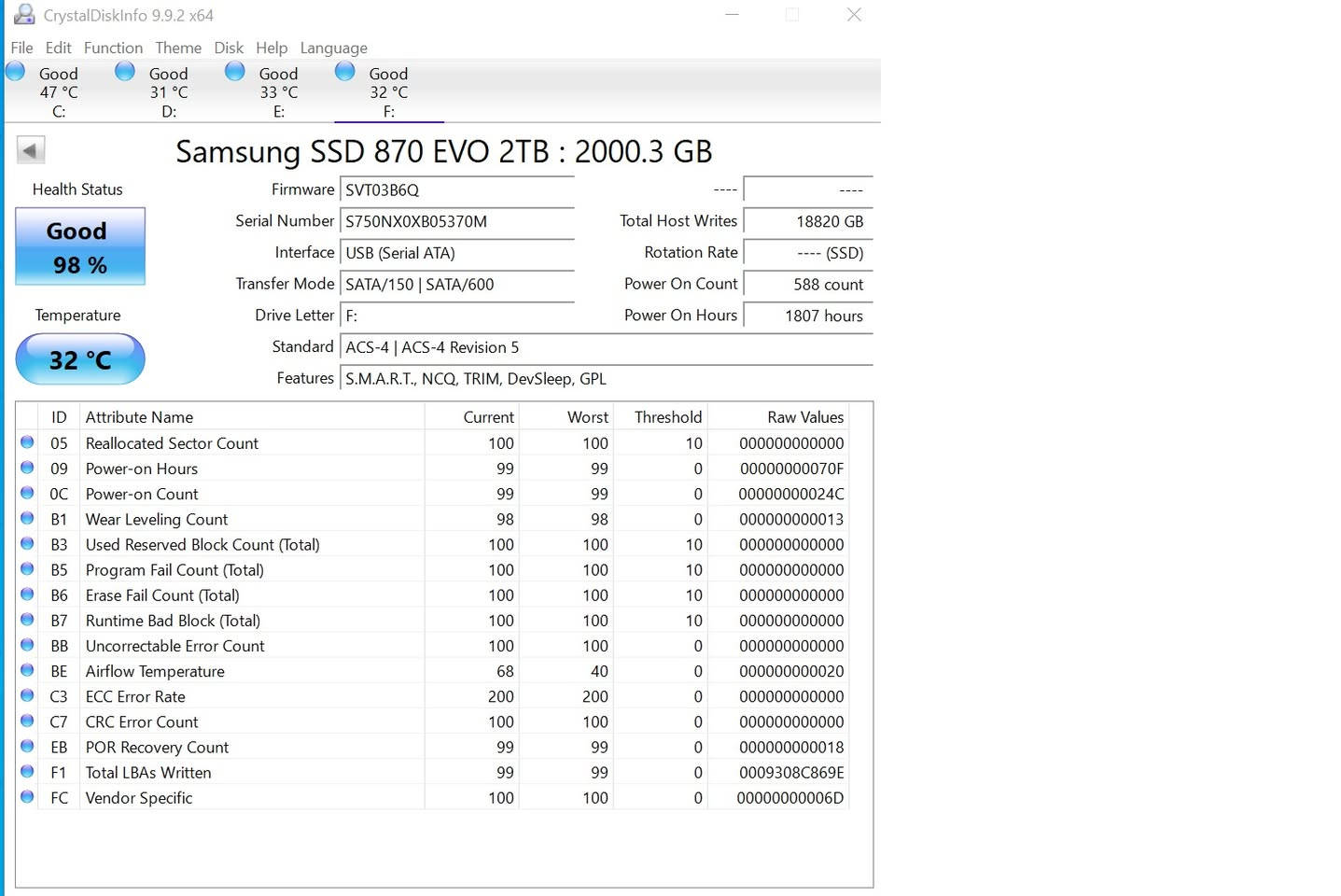Open the Help menu

272,48
